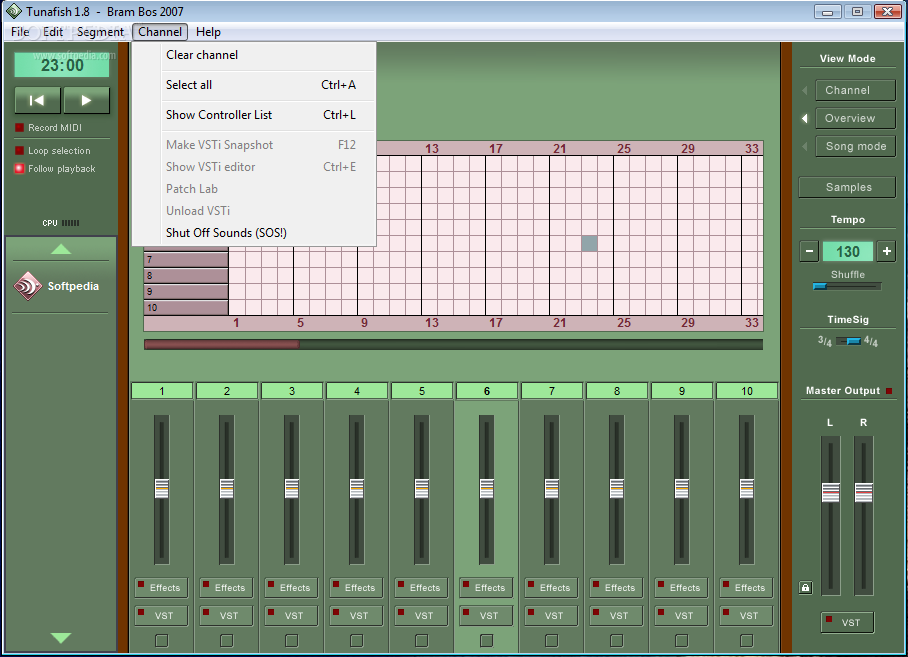Open the Help menu

pos(208,32)
